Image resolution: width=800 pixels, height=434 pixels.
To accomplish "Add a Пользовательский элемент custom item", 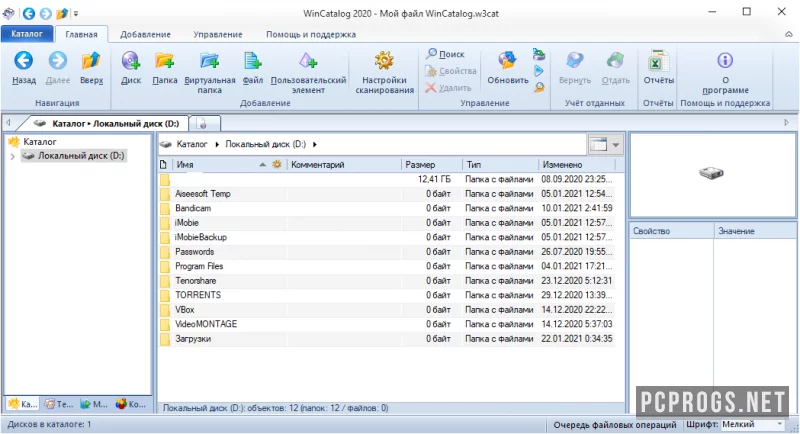I will 308,61.
